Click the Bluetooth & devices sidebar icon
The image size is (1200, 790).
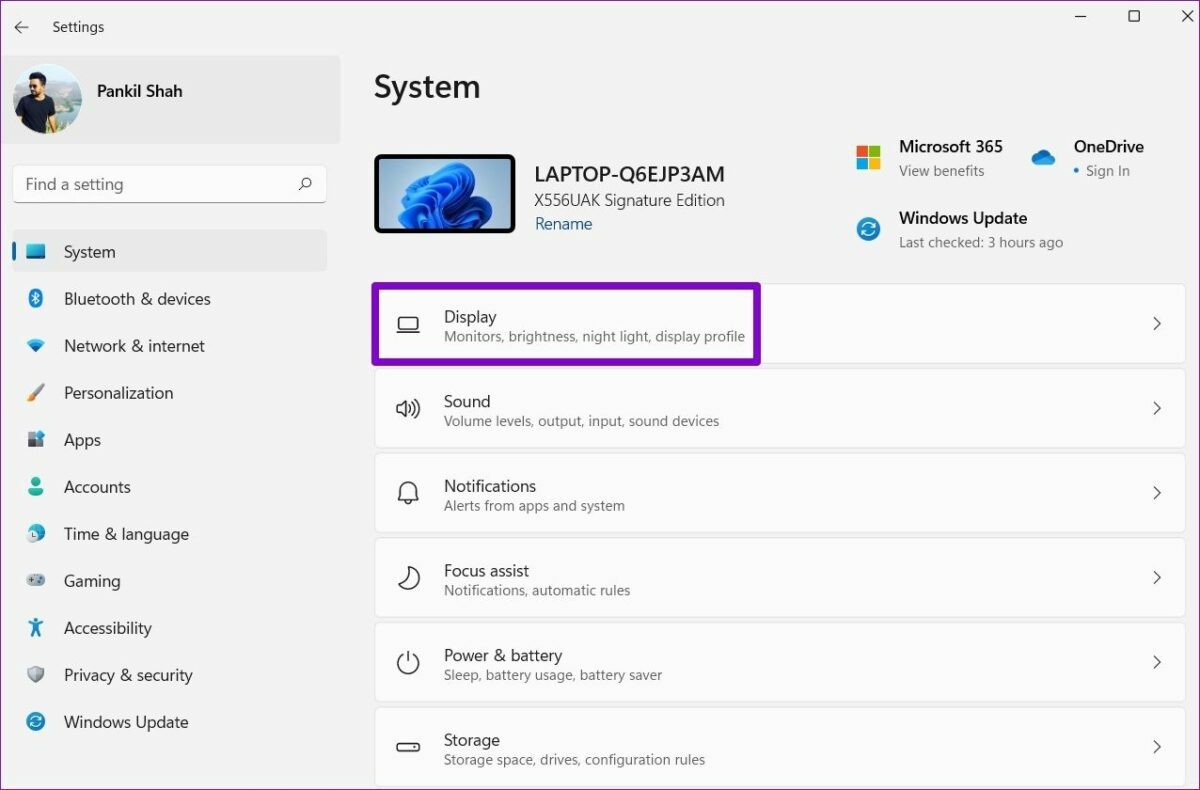[x=36, y=299]
